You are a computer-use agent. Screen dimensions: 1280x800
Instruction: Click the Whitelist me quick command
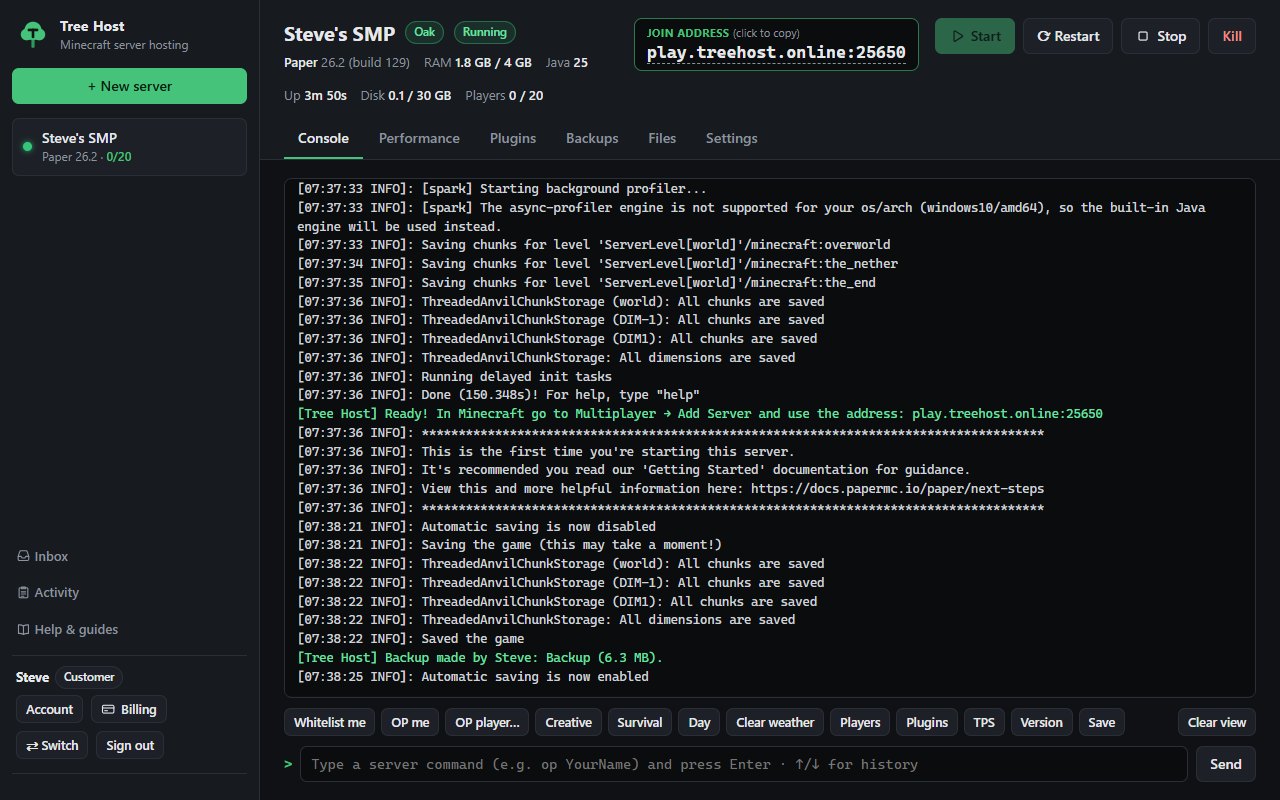[330, 722]
